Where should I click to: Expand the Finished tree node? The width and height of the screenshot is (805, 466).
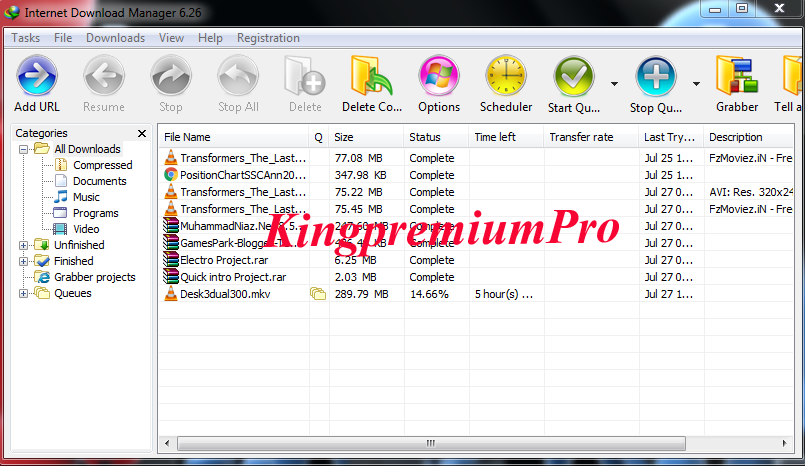[23, 261]
